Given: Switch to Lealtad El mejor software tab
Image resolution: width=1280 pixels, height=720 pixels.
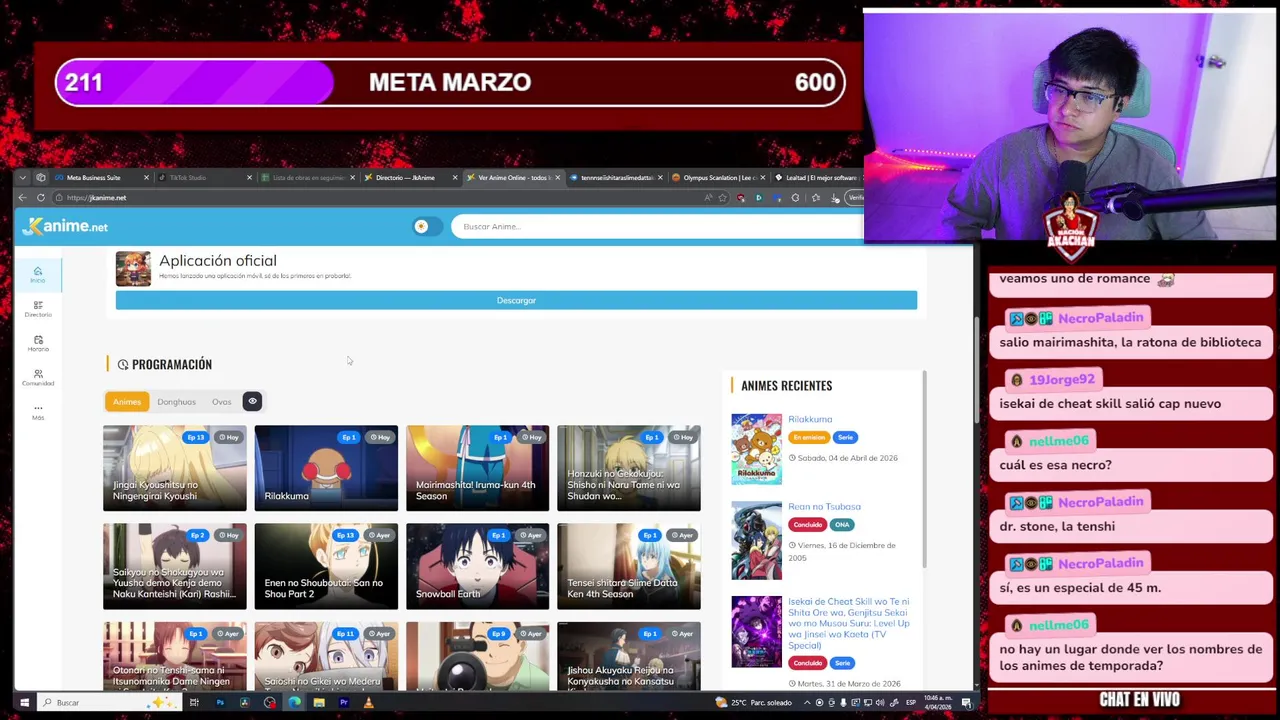Looking at the screenshot, I should click(820, 177).
